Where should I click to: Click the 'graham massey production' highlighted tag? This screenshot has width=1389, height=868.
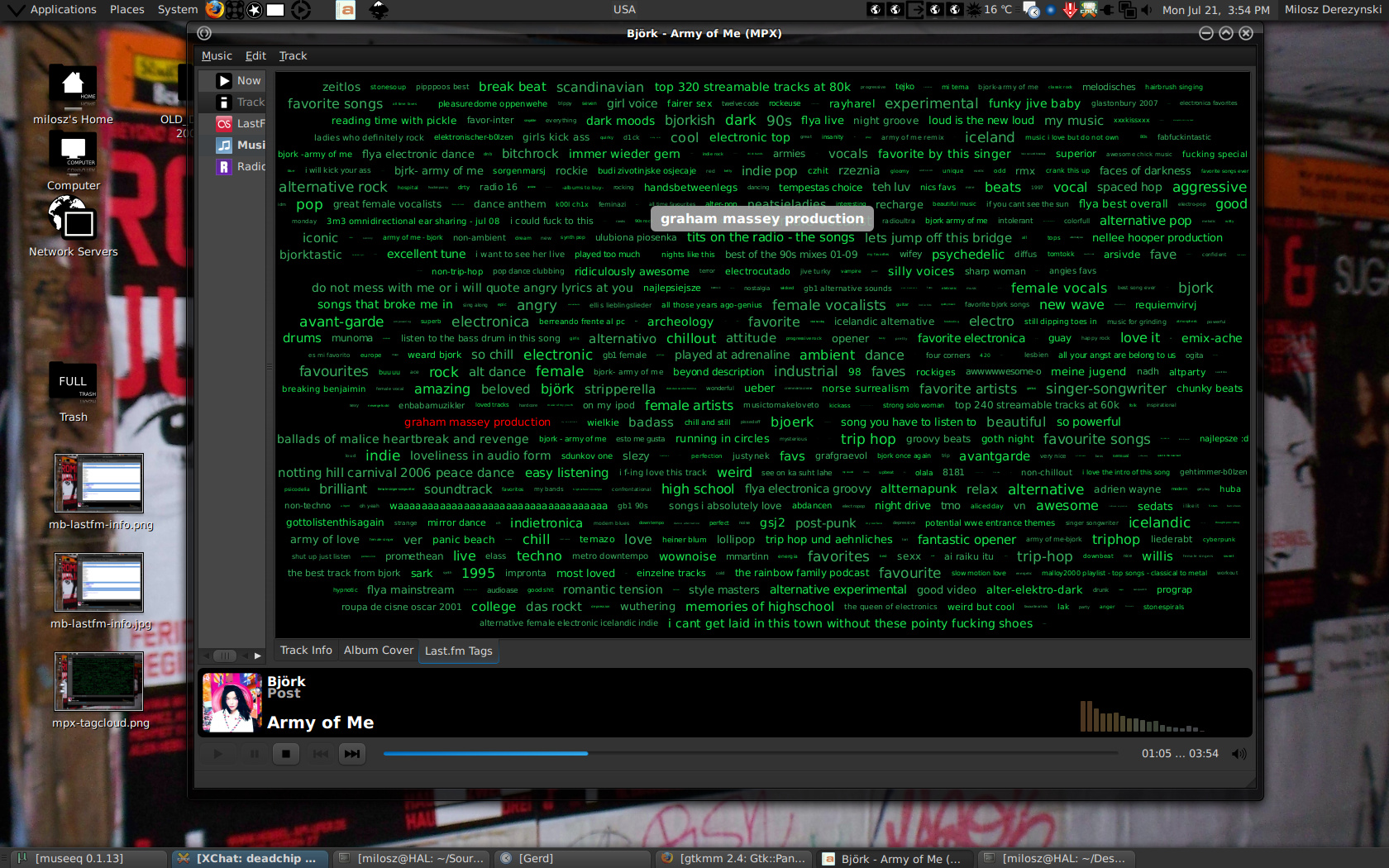pyautogui.click(x=761, y=218)
